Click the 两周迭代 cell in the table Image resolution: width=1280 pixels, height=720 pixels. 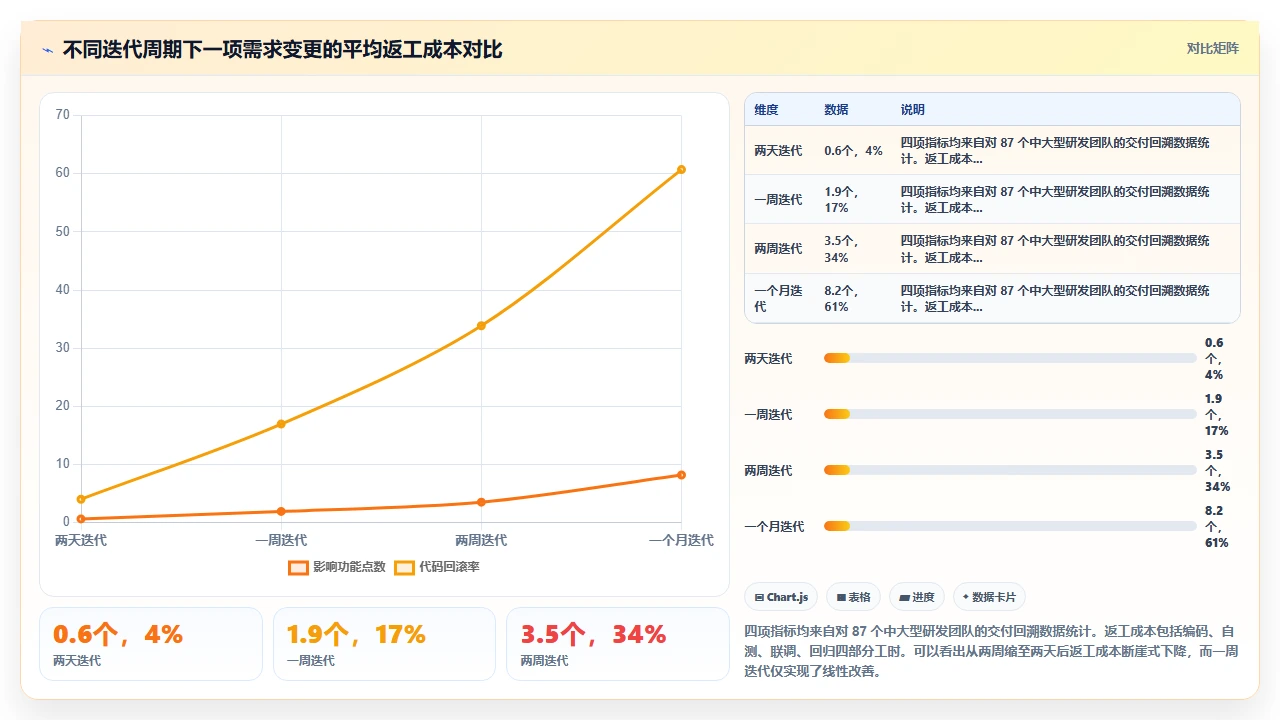pyautogui.click(x=778, y=248)
